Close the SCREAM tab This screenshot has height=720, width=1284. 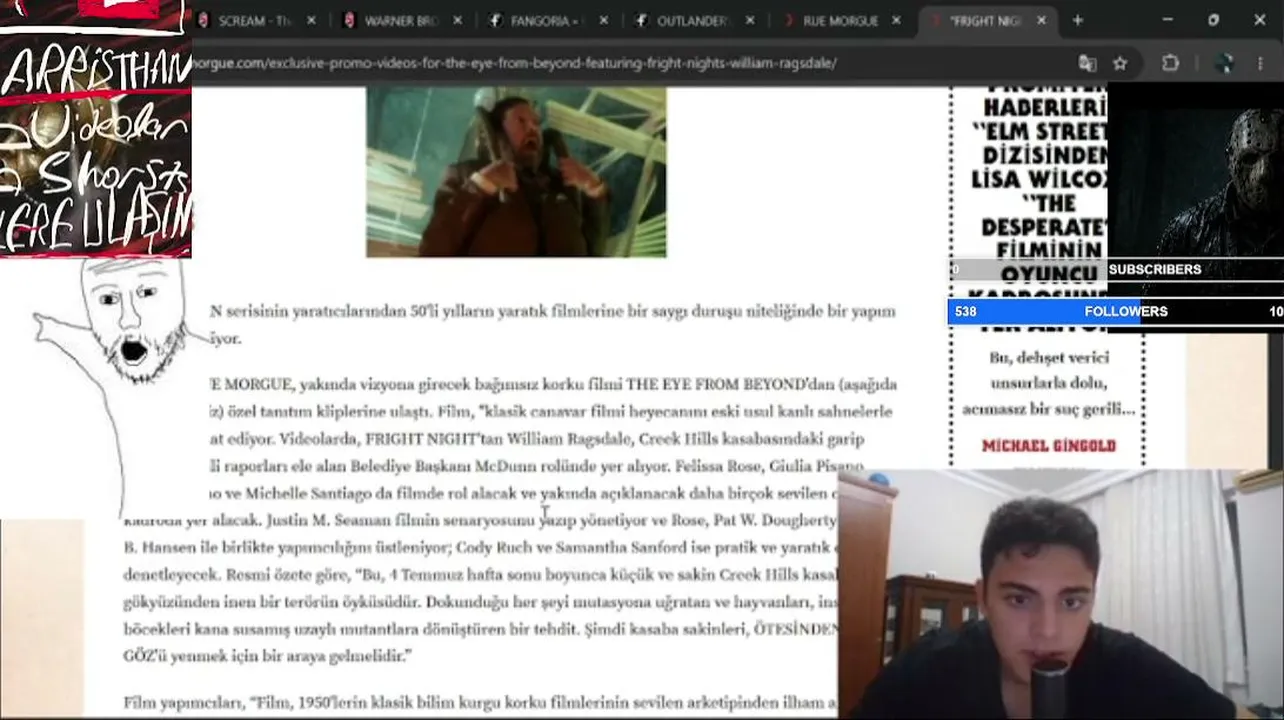tap(311, 20)
